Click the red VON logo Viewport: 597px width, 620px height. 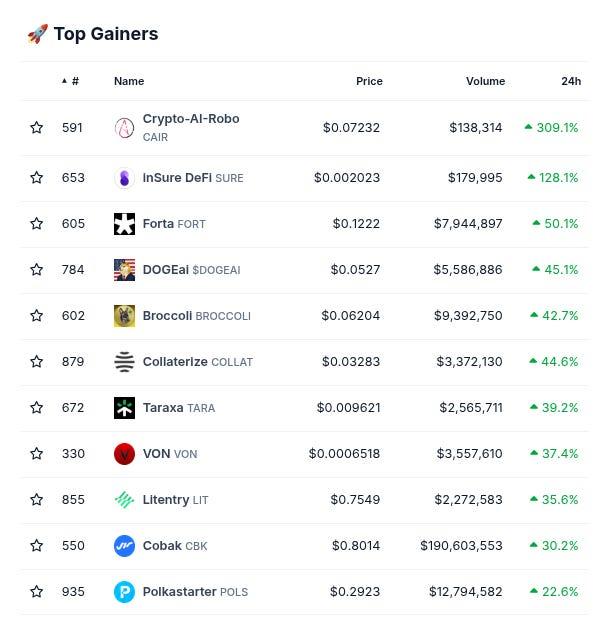[x=124, y=454]
